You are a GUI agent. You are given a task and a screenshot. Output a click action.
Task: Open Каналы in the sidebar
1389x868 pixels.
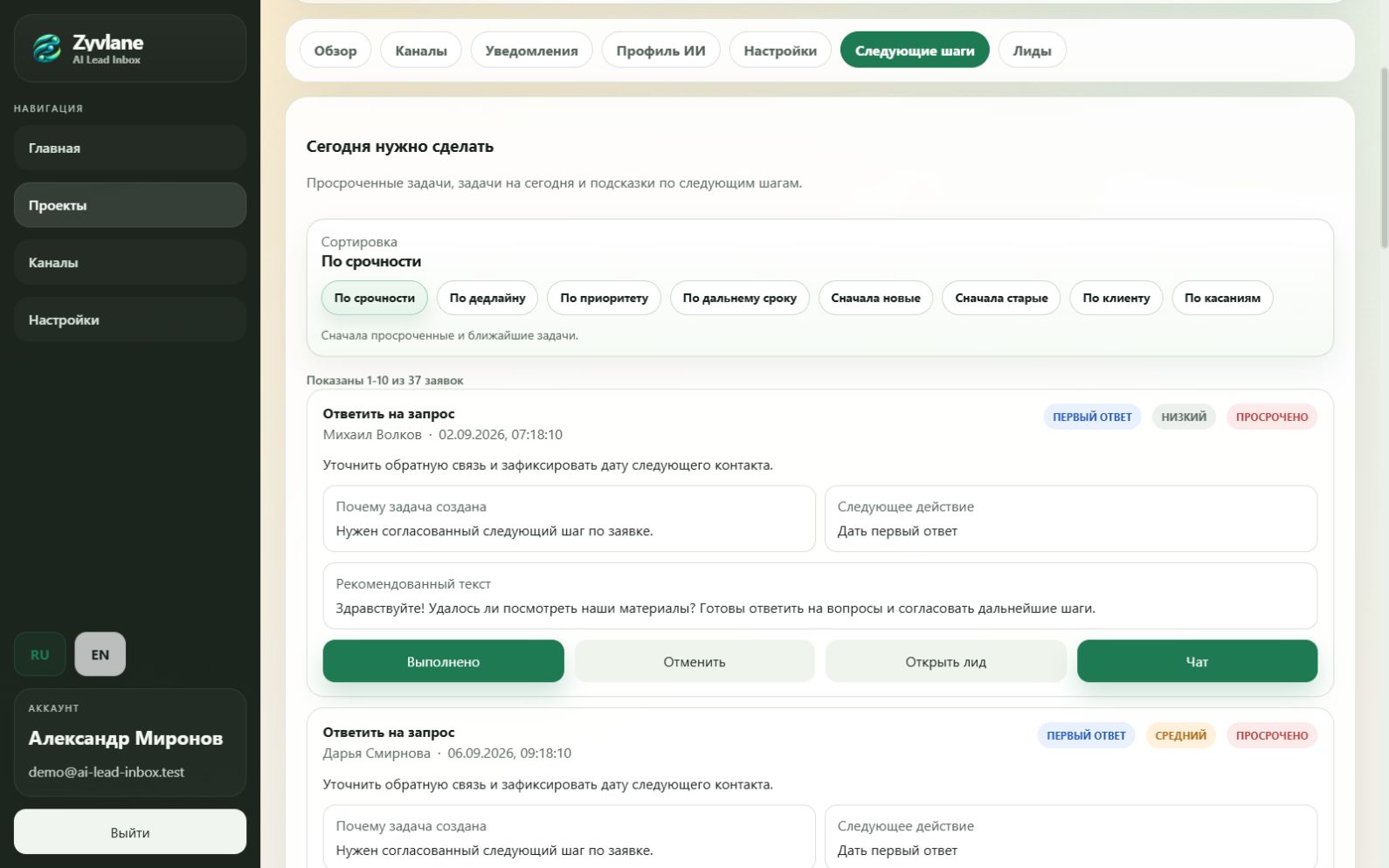130,262
